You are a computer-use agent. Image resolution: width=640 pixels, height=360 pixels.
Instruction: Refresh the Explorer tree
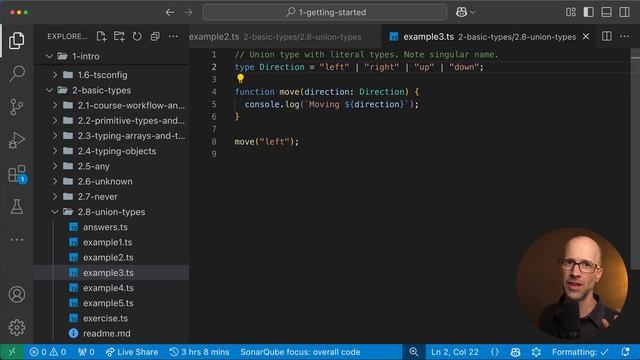tap(137, 36)
